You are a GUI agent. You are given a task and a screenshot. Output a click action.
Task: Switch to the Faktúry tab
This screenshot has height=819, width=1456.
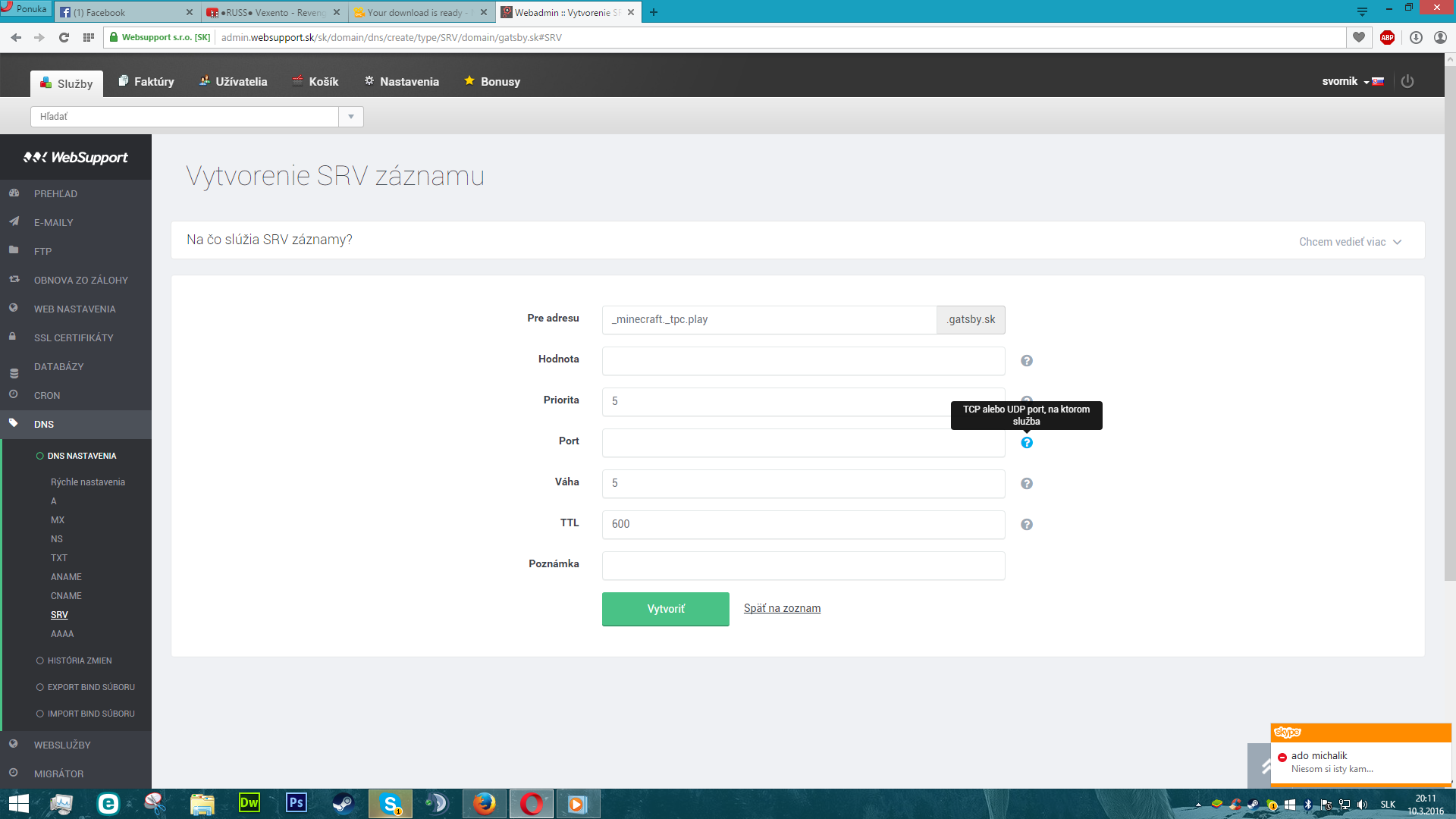tap(146, 82)
